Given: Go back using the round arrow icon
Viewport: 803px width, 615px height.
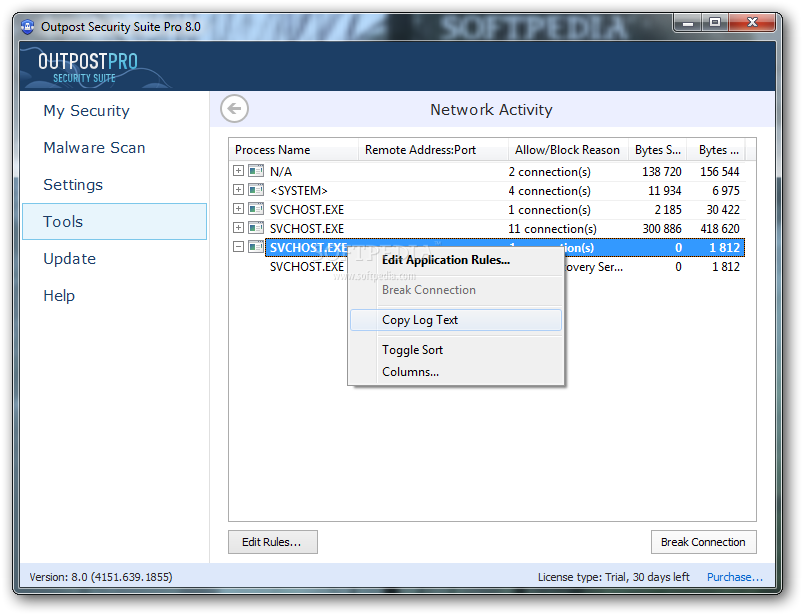Looking at the screenshot, I should click(235, 109).
